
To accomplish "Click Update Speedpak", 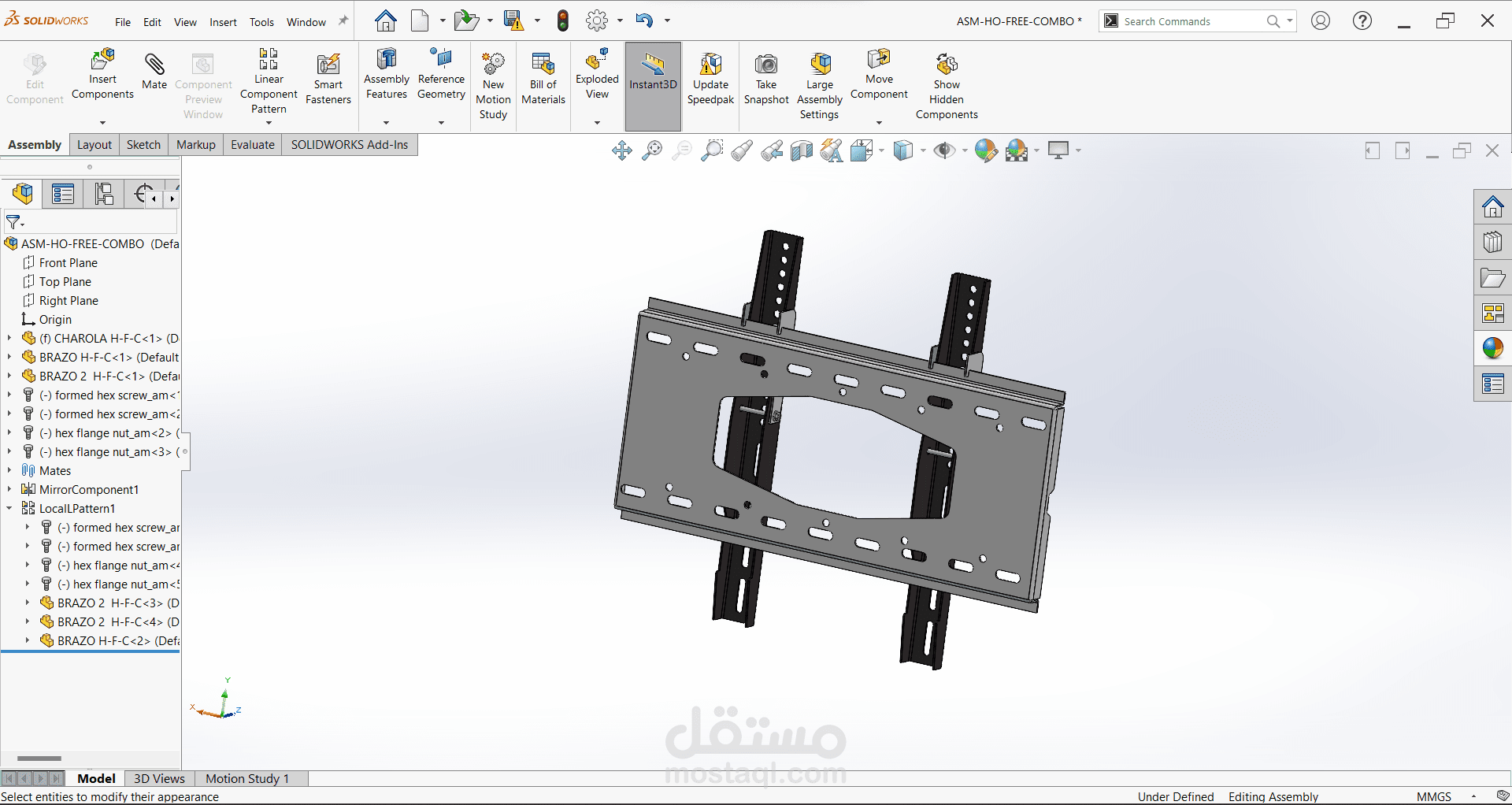I will [710, 79].
